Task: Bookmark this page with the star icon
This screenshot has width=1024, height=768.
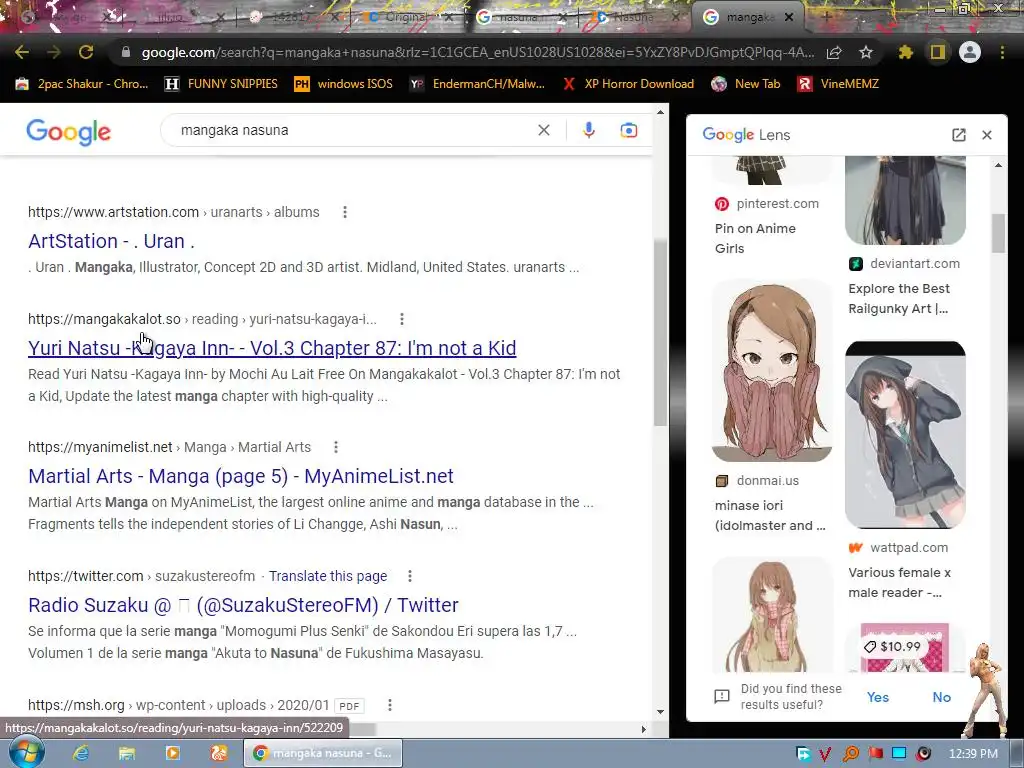Action: (x=866, y=52)
